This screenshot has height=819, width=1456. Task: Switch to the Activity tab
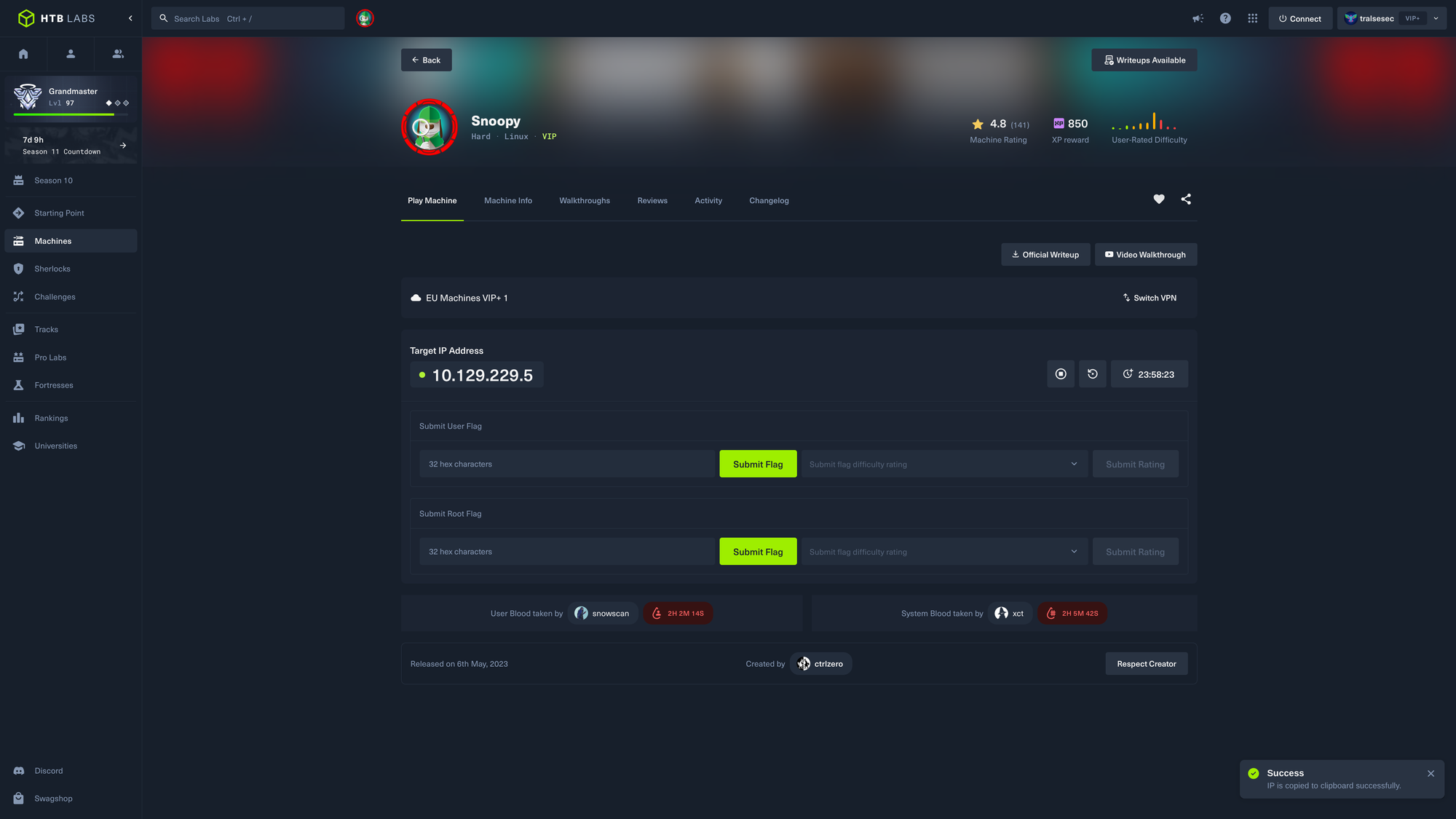coord(708,200)
